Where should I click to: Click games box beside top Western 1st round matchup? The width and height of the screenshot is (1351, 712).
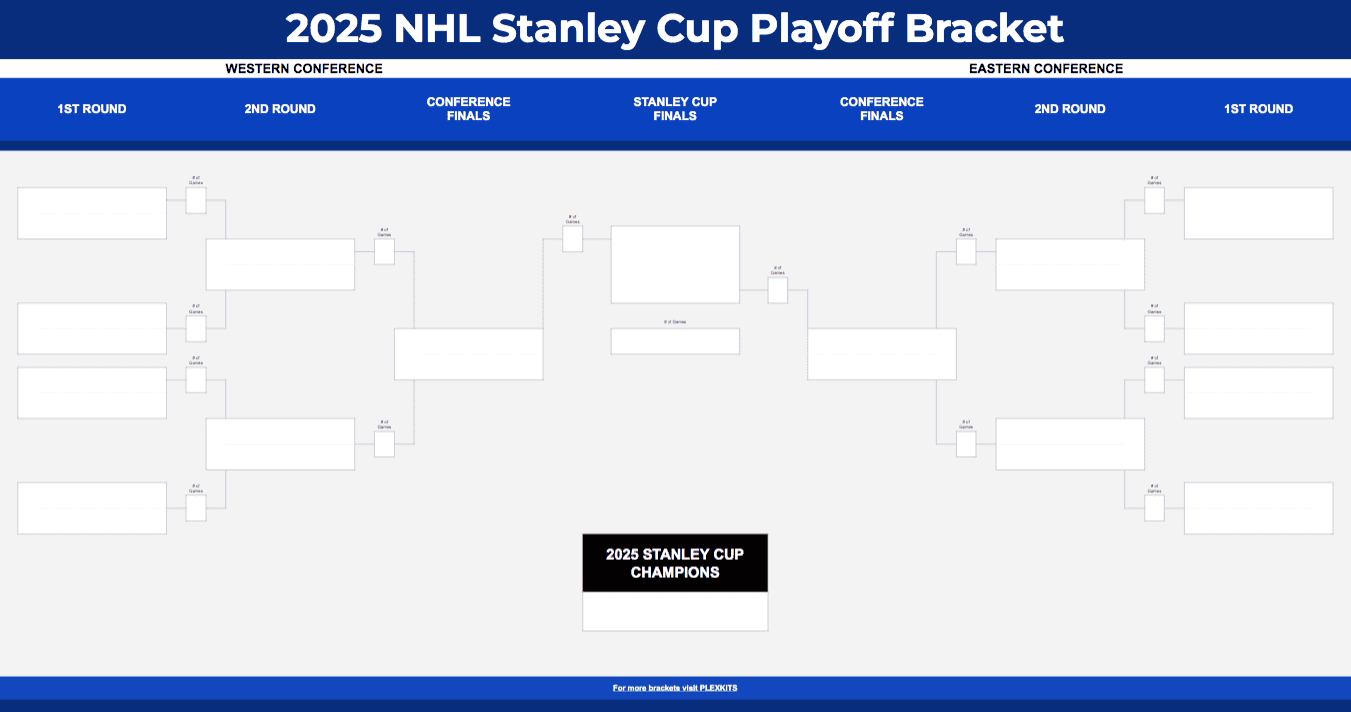(196, 200)
